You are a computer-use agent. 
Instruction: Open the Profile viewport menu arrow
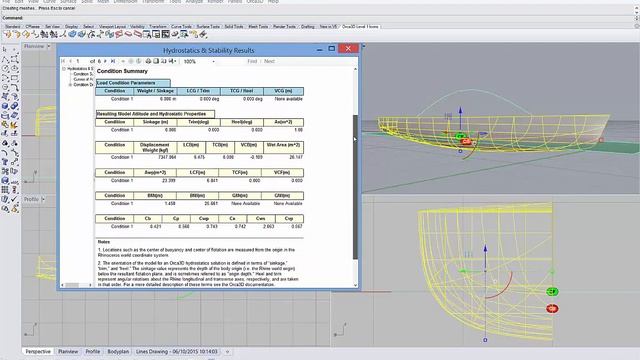click(x=43, y=199)
